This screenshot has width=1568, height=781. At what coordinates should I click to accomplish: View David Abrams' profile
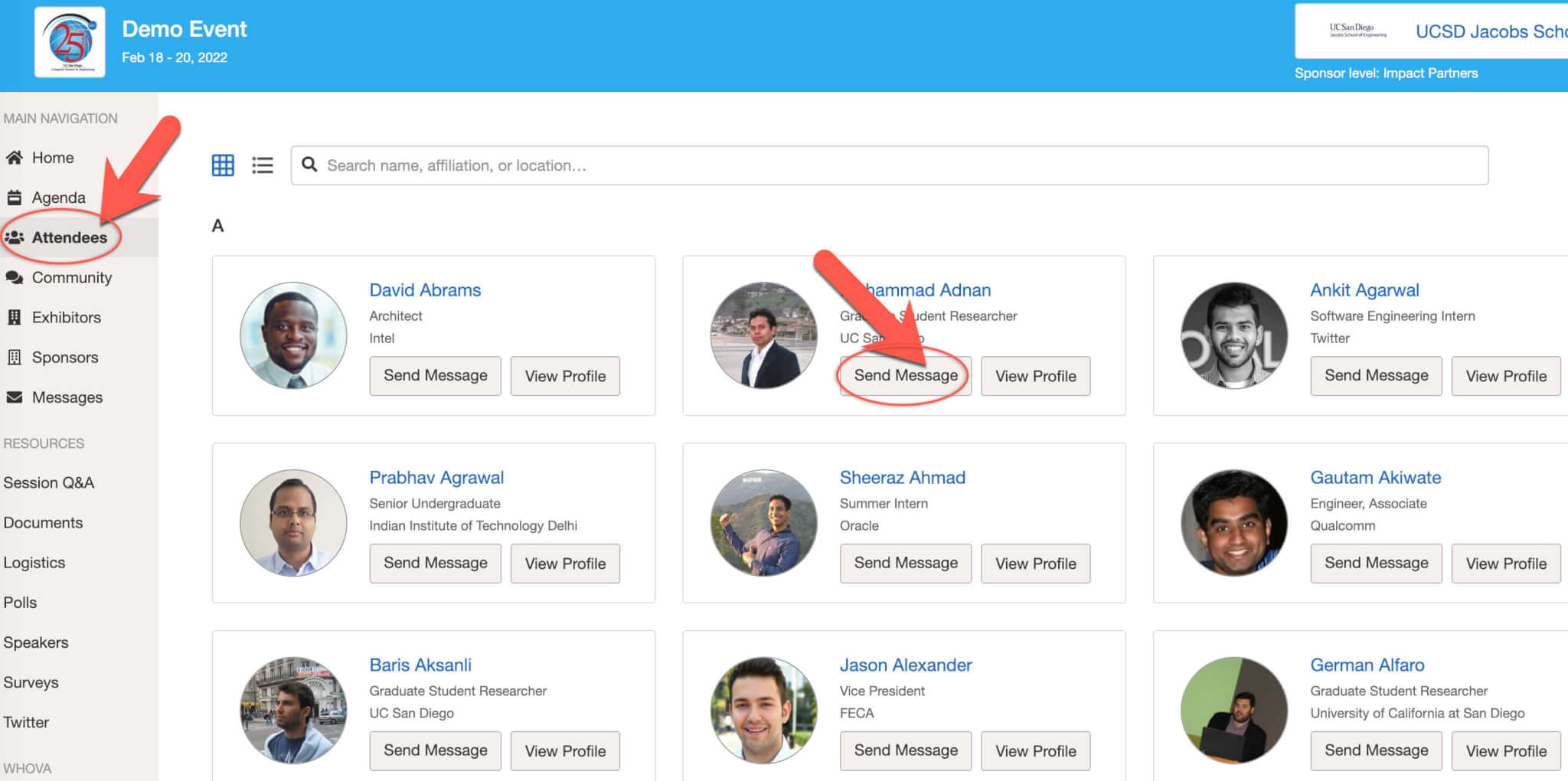[x=565, y=375]
